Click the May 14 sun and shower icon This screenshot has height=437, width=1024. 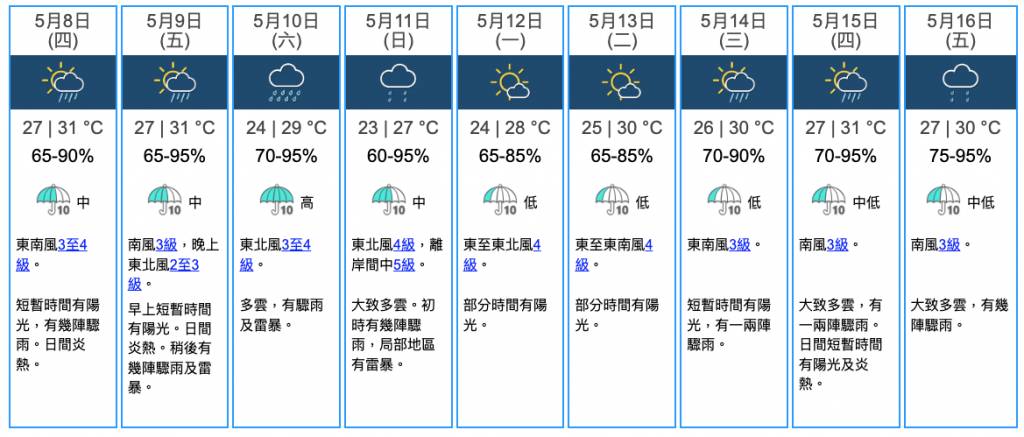pos(734,82)
